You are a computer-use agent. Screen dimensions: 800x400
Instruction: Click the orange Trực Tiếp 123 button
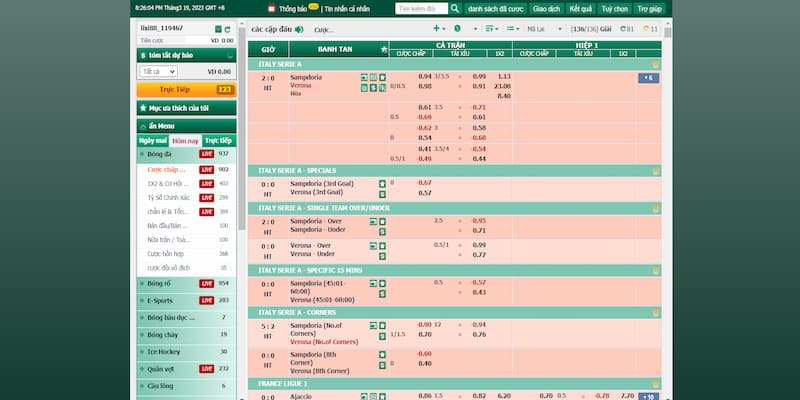tap(186, 90)
